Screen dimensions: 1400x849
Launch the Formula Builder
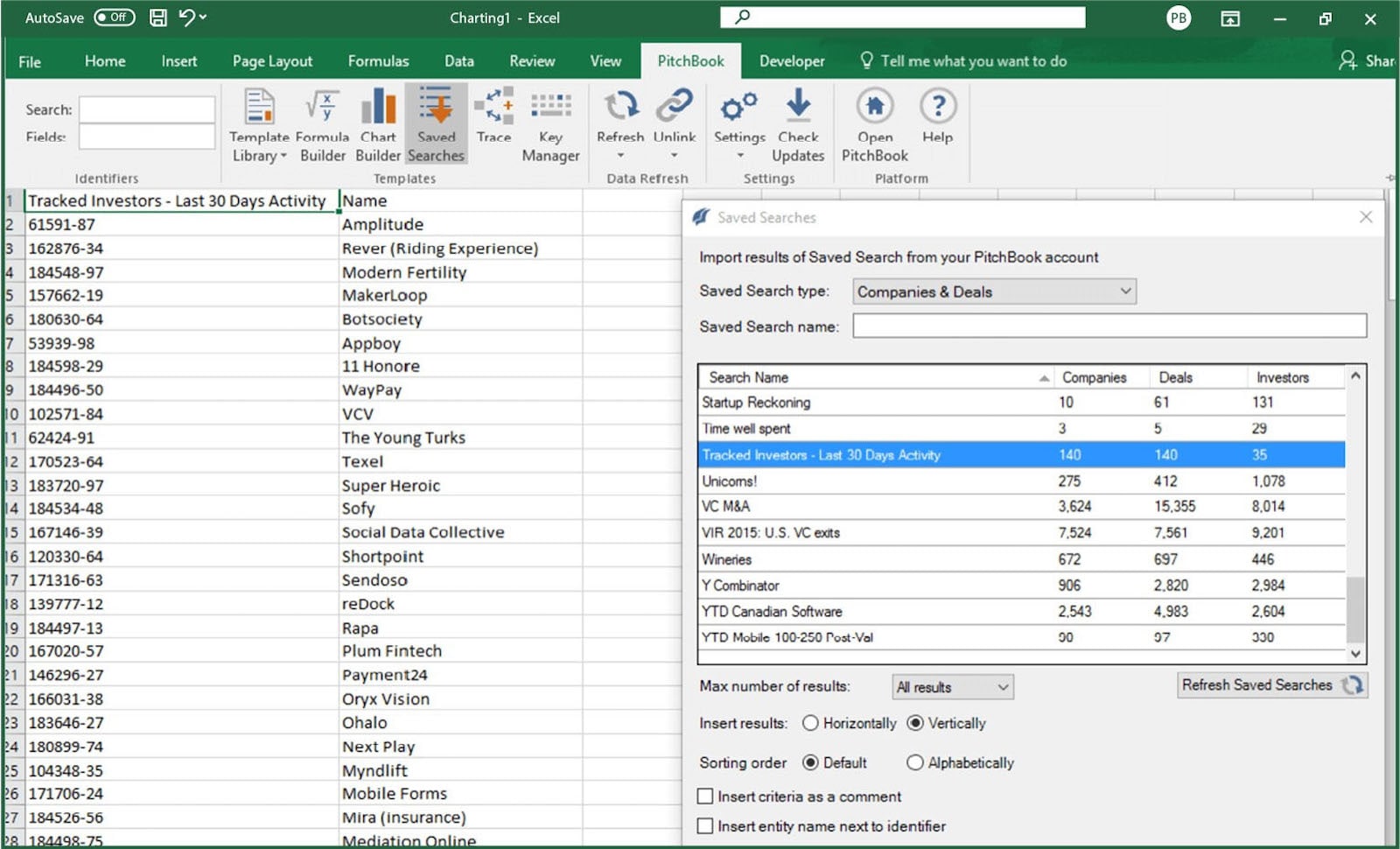323,125
